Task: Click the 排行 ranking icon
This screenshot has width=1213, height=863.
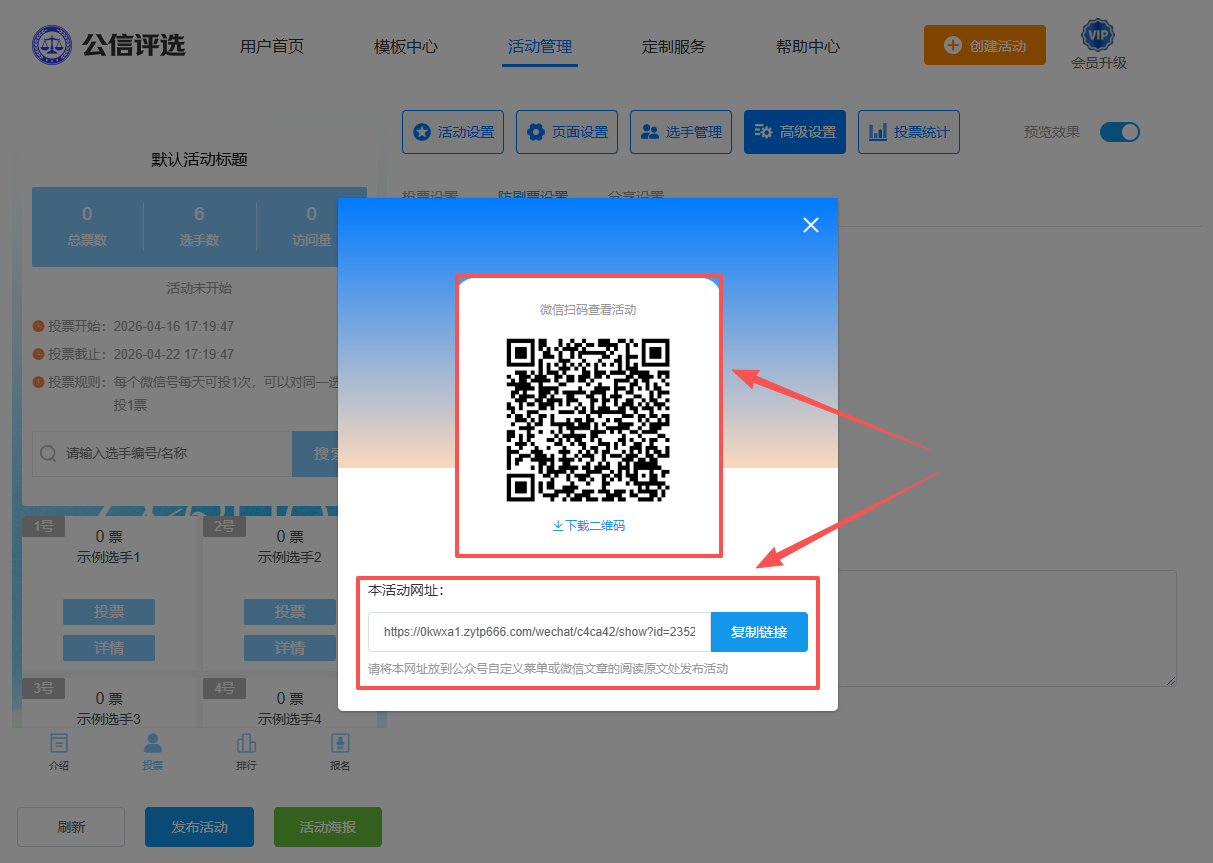Action: click(246, 744)
